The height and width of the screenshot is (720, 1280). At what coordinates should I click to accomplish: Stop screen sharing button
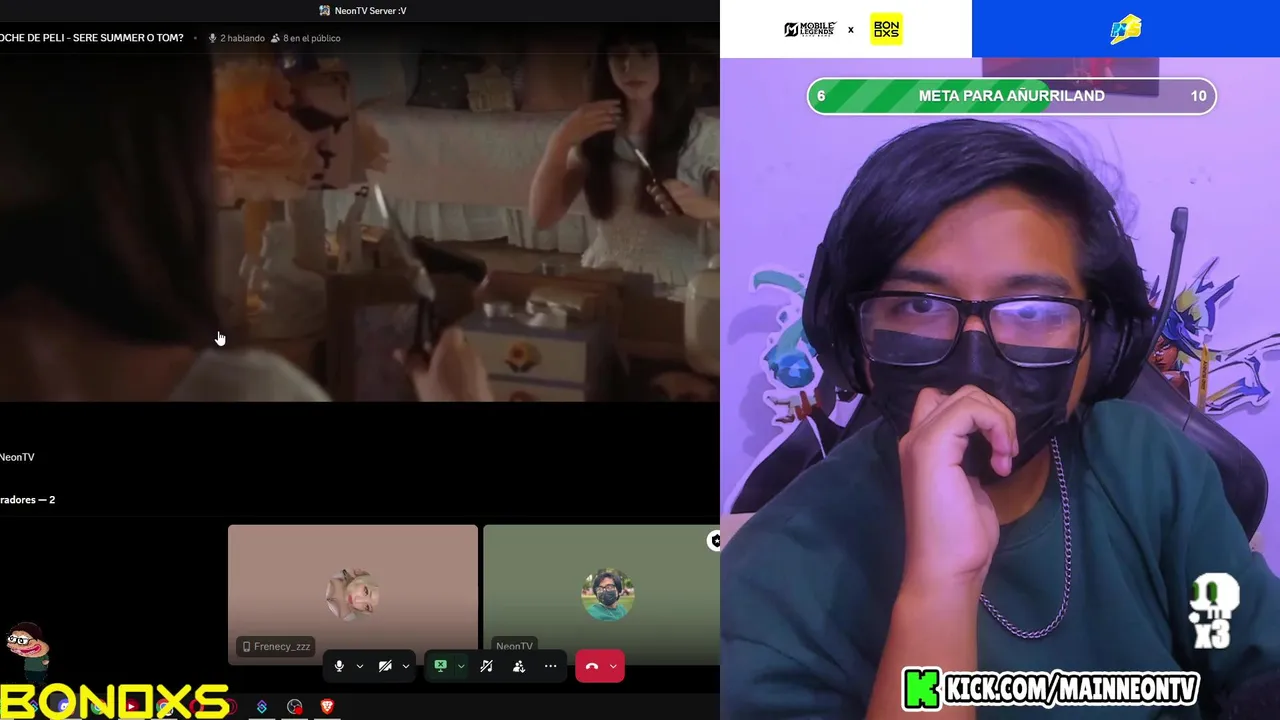coord(440,666)
